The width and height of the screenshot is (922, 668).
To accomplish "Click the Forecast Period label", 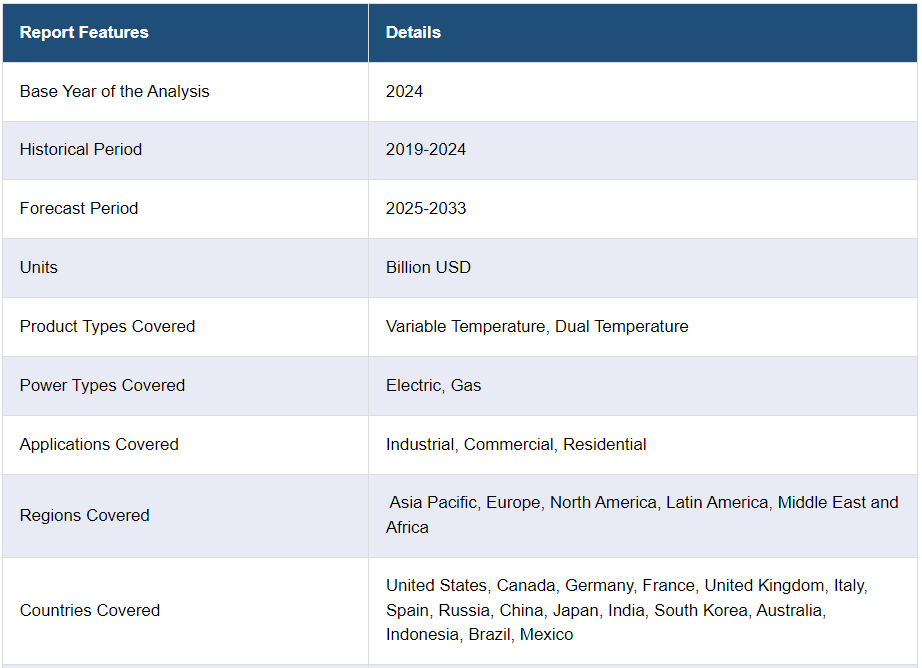I will (x=79, y=208).
